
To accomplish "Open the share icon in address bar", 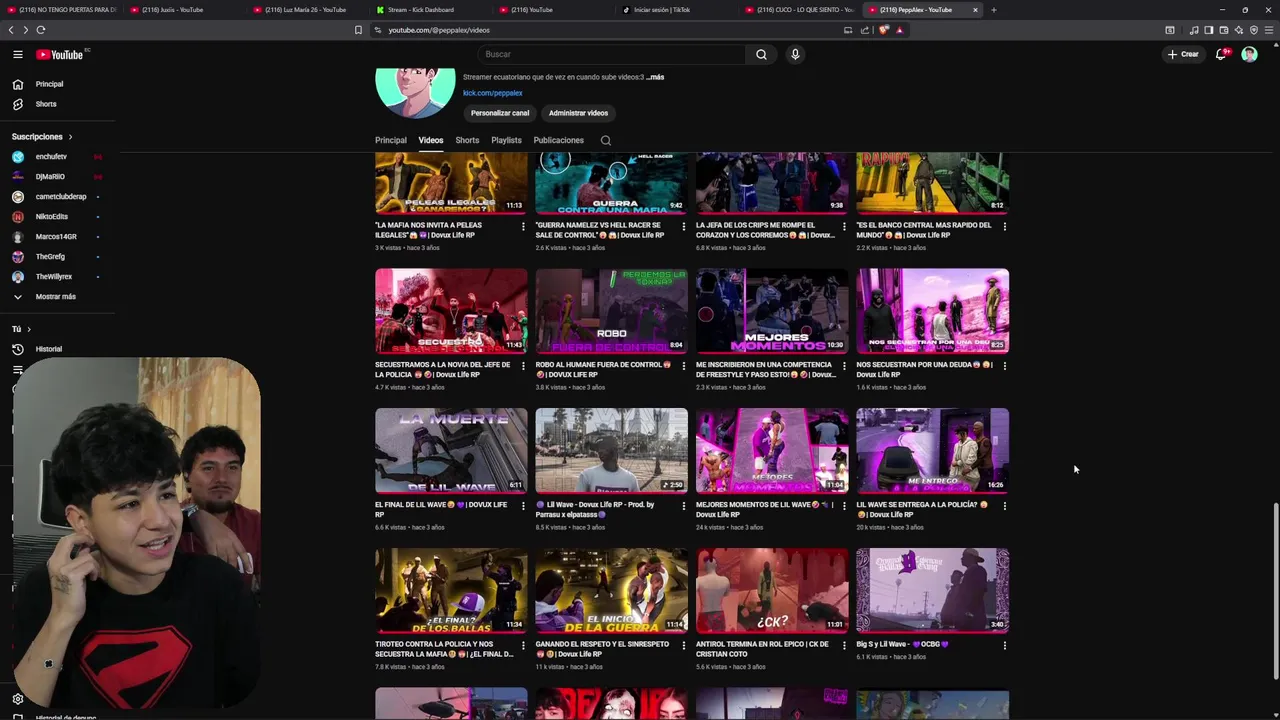I will click(865, 30).
